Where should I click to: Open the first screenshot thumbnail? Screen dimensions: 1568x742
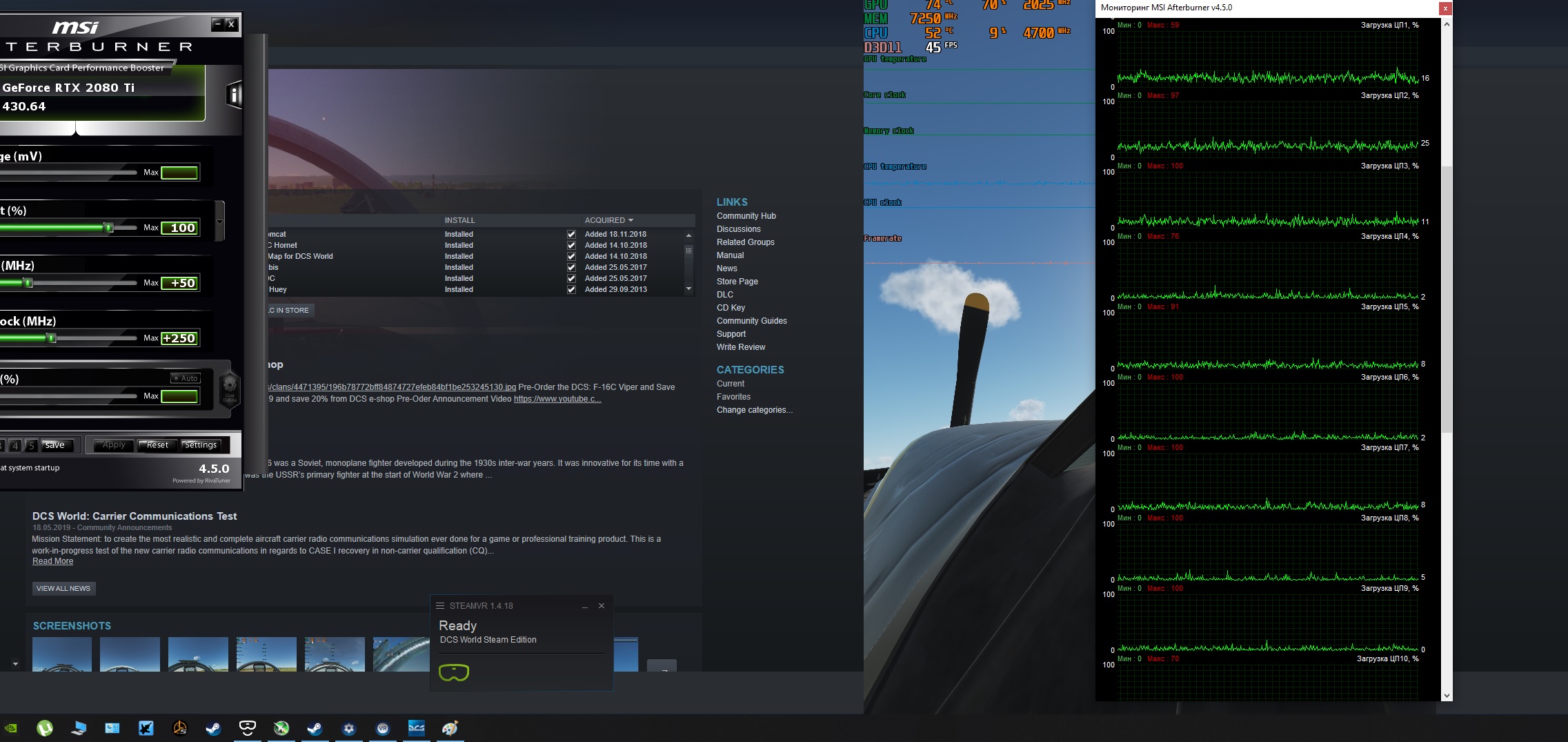62,654
